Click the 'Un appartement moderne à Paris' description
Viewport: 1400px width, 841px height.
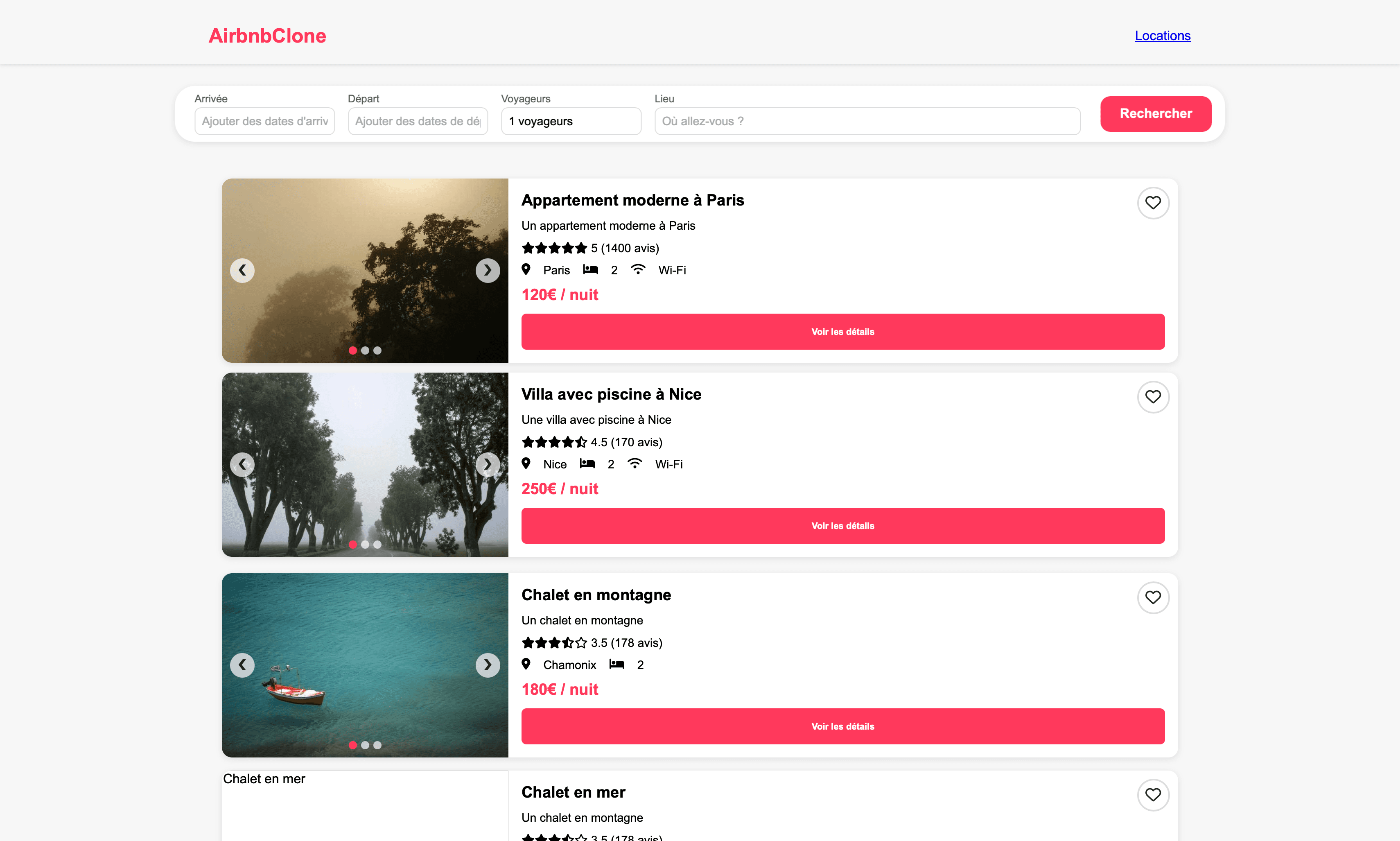(x=608, y=226)
